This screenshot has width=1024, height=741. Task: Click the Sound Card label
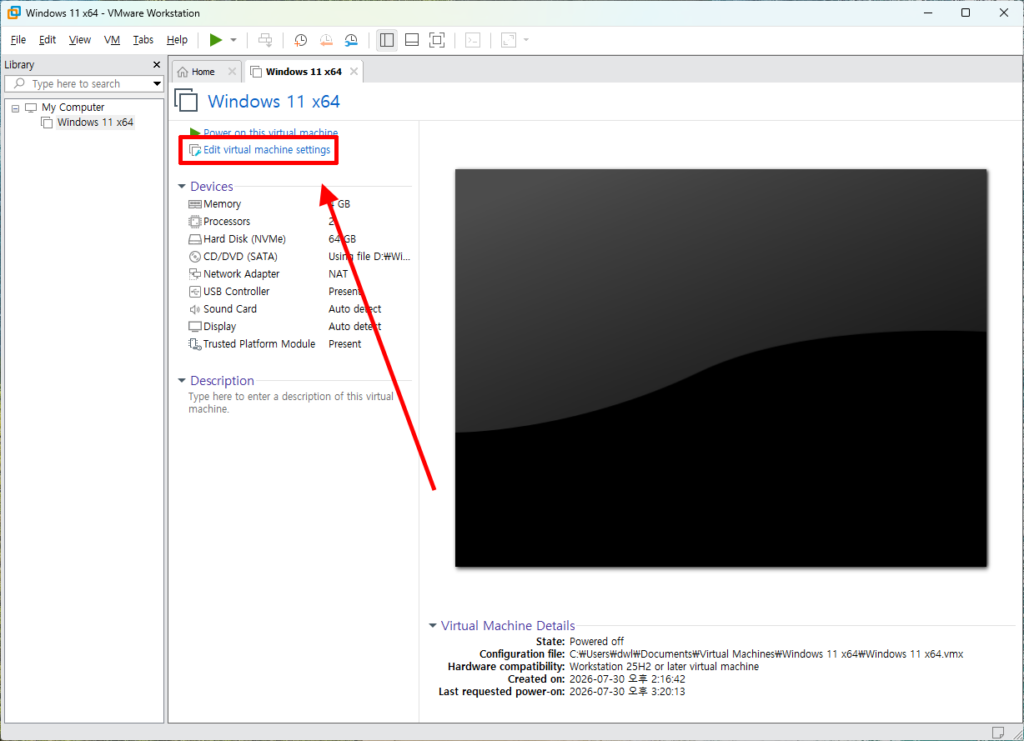coord(230,309)
